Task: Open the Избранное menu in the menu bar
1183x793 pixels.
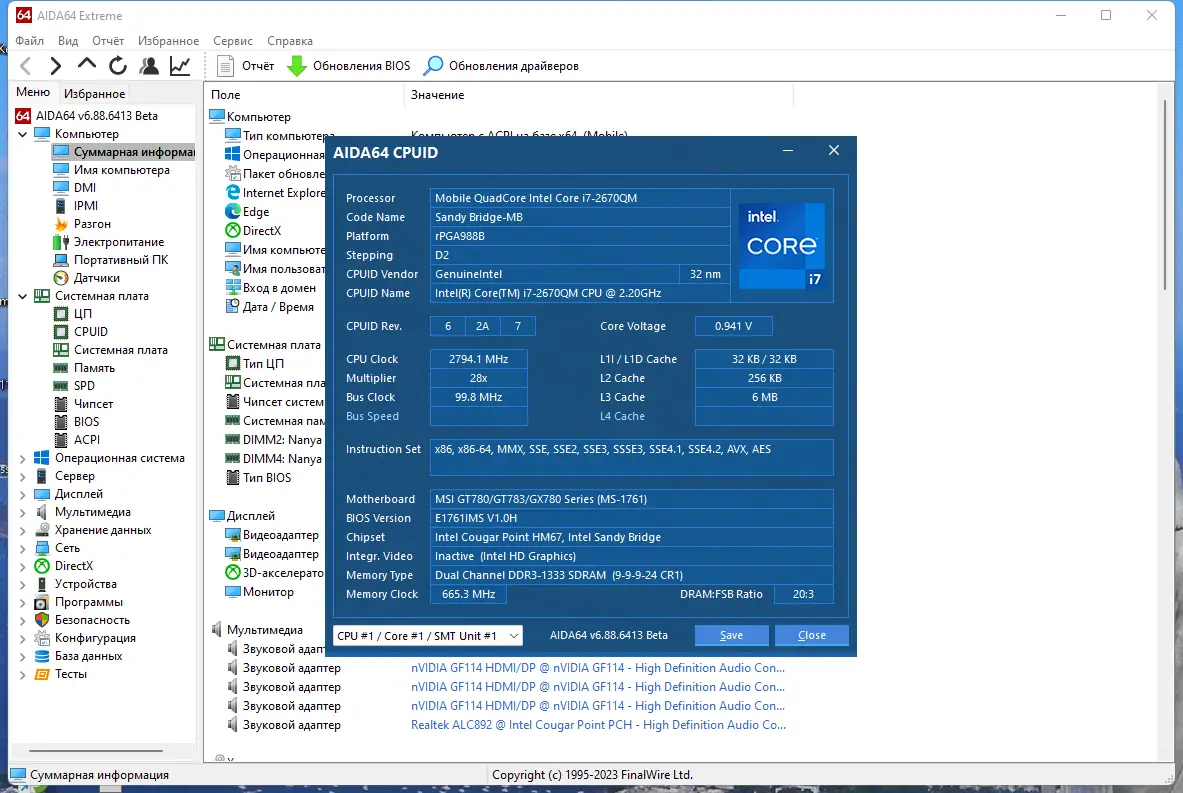Action: pos(168,41)
